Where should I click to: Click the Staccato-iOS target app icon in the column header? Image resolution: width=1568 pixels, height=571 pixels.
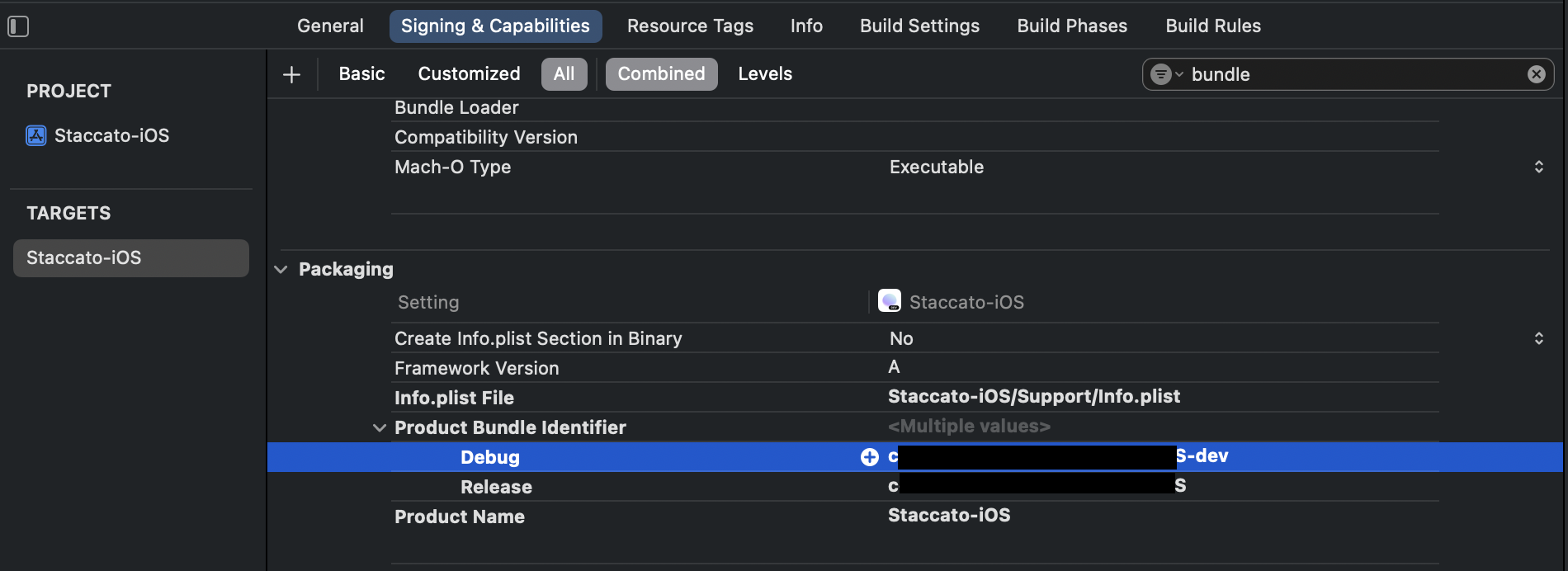[889, 301]
